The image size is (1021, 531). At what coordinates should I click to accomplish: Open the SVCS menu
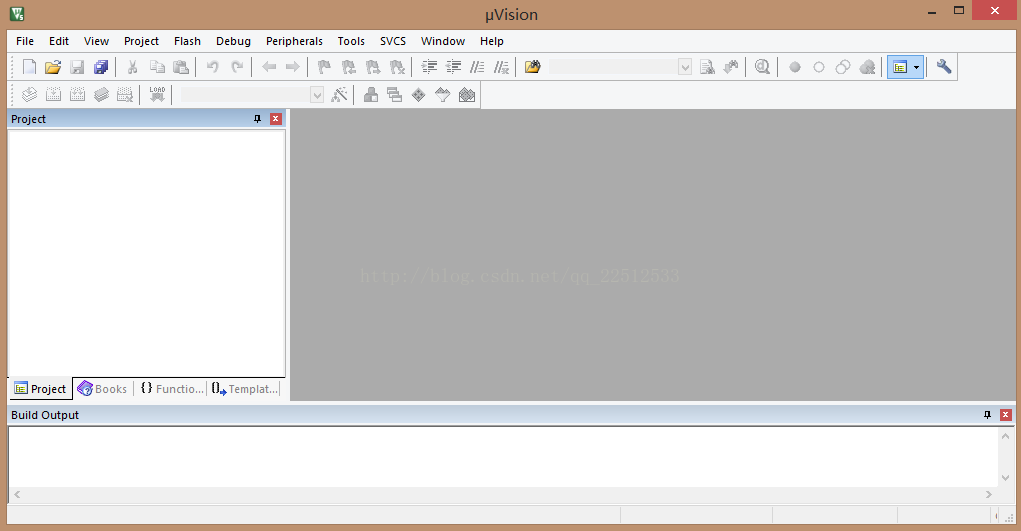coord(393,41)
